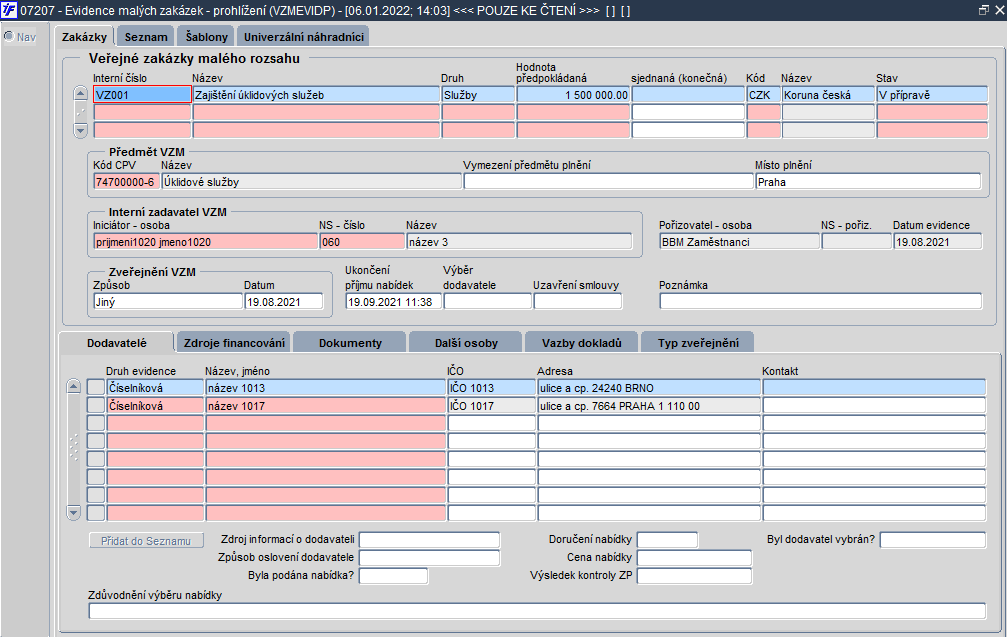Viewport: 1007px width, 637px height.
Task: Click the supplier name název 1013
Action: (x=326, y=387)
